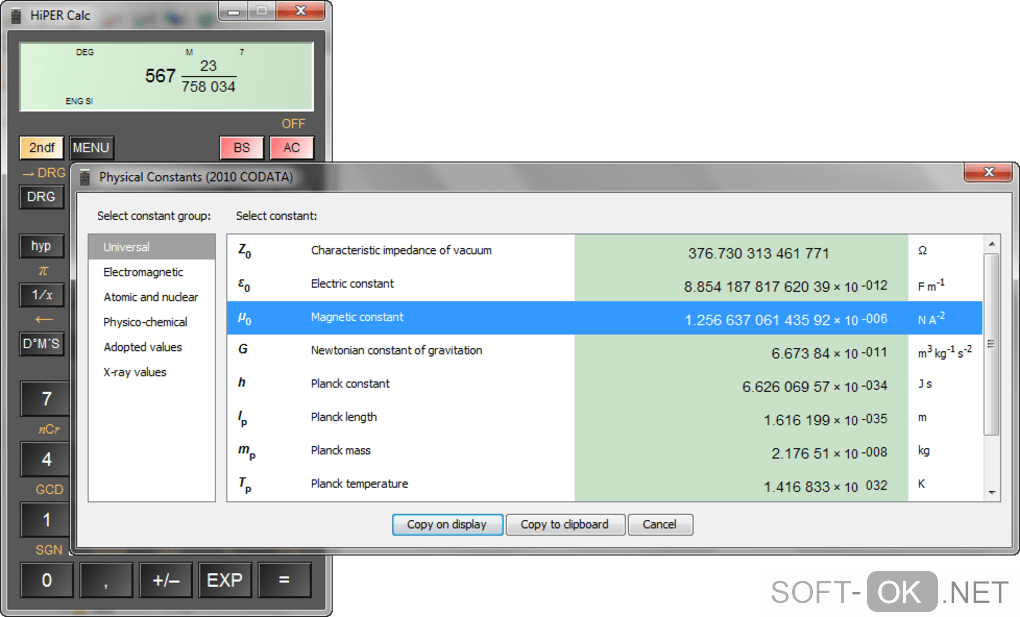Cancel the Physical Constants dialog
1020x617 pixels.
660,525
